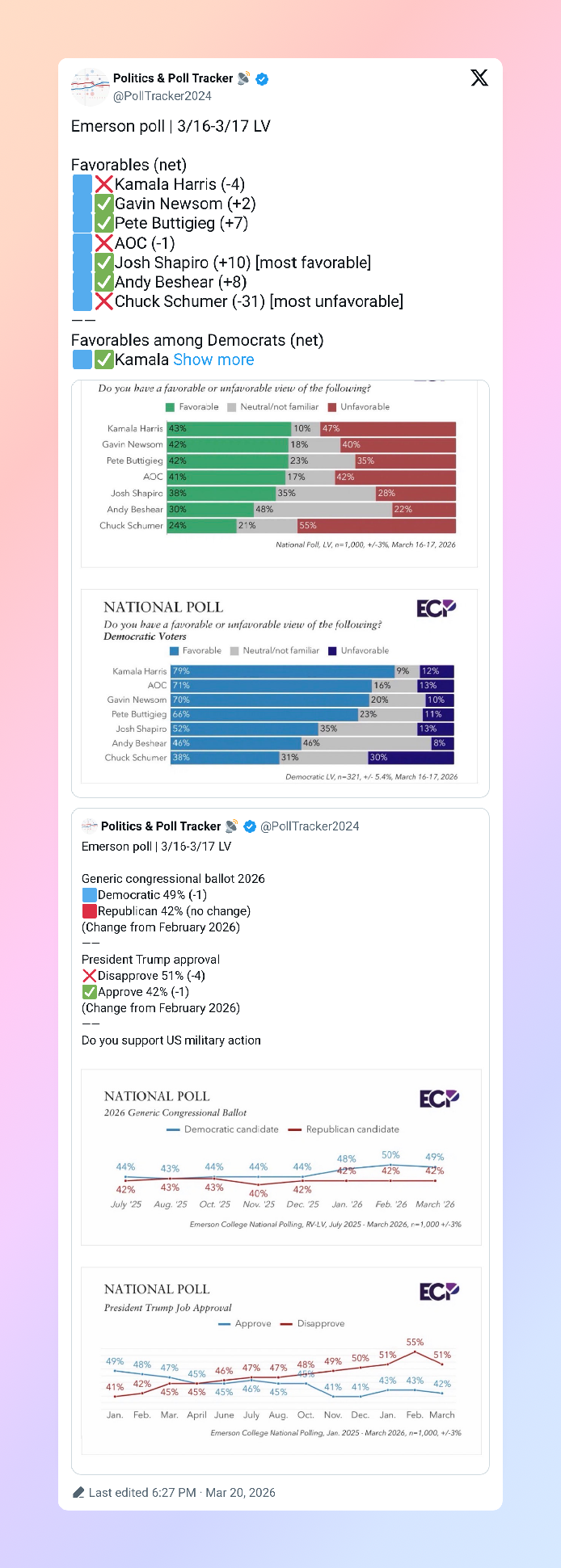Click the X logo in the post header
Screen dimensions: 561x1568
click(x=479, y=78)
